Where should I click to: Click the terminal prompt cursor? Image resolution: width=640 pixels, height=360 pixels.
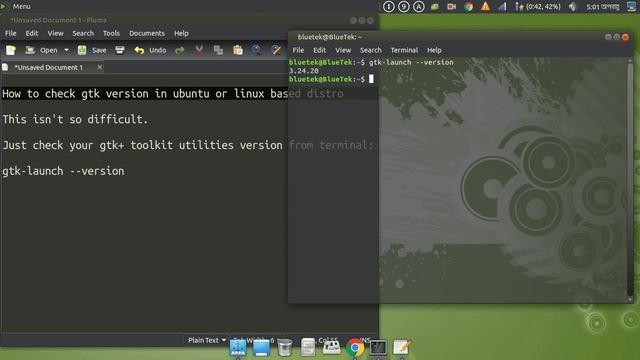coord(371,79)
